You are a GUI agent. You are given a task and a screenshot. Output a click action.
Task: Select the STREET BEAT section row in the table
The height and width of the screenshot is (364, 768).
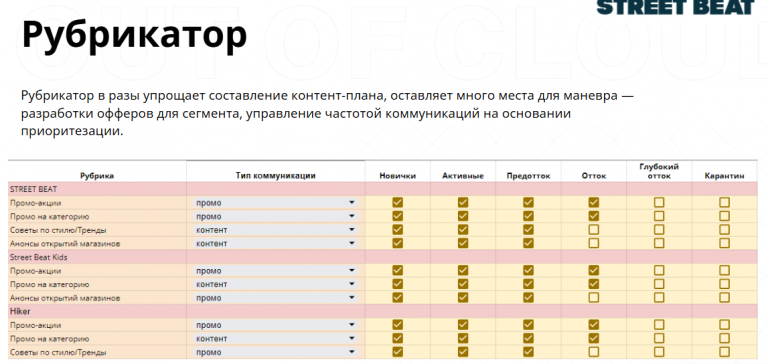pyautogui.click(x=383, y=189)
